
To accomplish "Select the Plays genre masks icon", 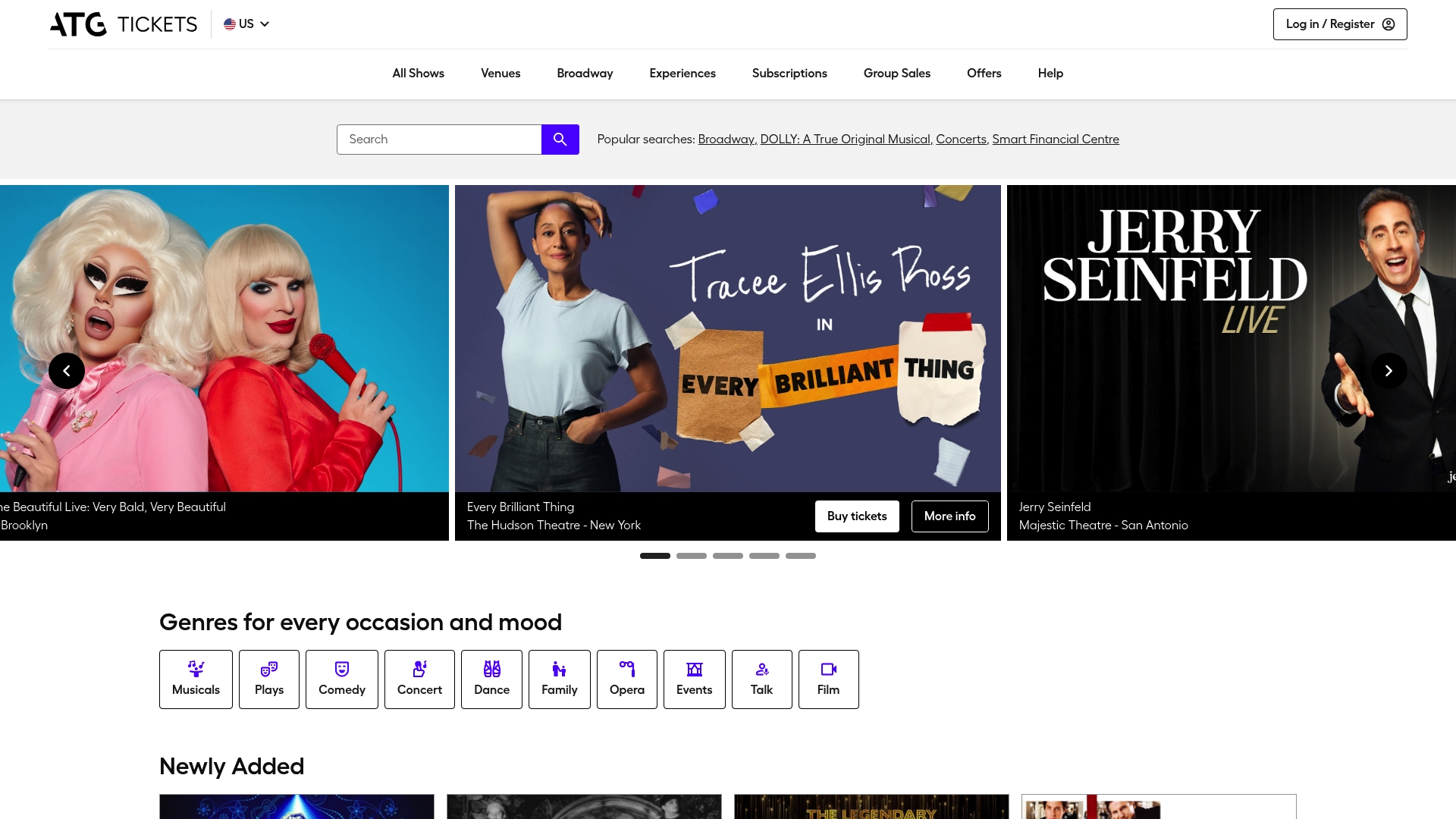I will pyautogui.click(x=269, y=669).
